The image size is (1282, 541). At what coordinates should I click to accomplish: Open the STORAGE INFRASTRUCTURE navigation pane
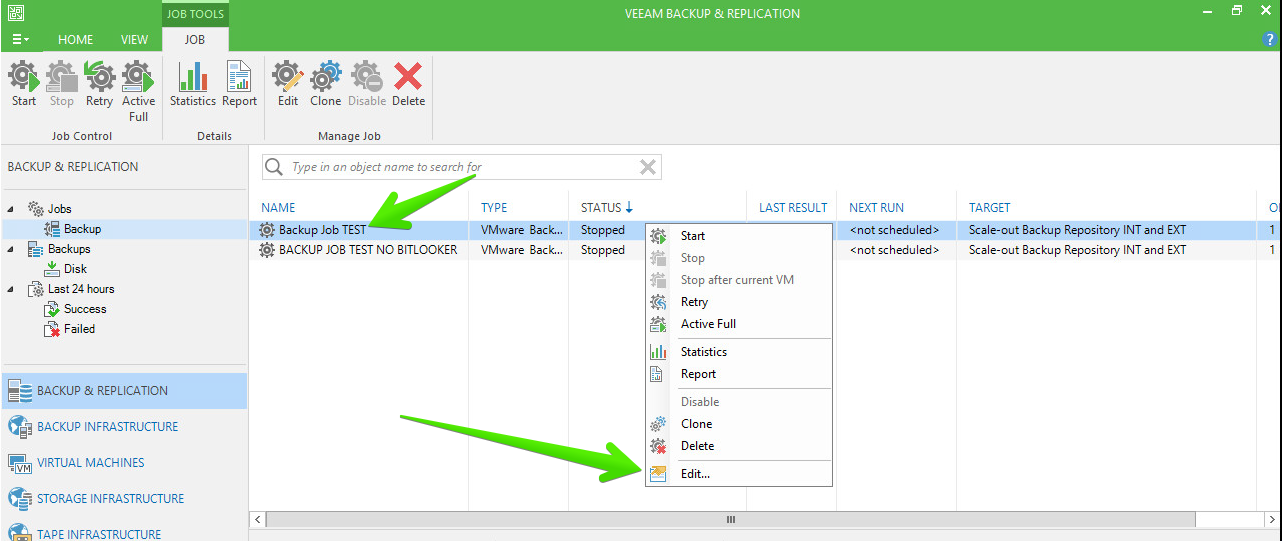click(124, 499)
